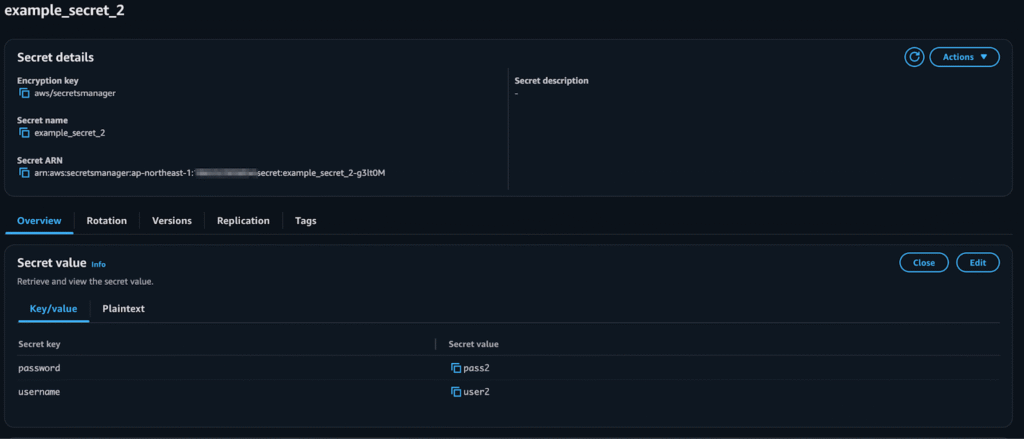Copy the encryption key aws/secretsmanager
This screenshot has height=439, width=1024.
pos(24,93)
